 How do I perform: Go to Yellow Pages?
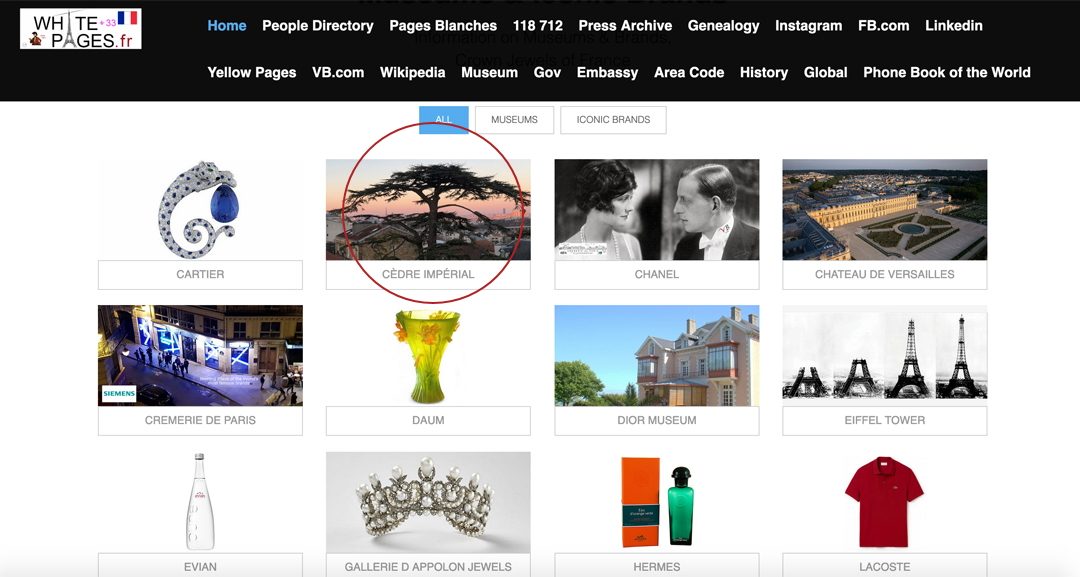coord(251,72)
